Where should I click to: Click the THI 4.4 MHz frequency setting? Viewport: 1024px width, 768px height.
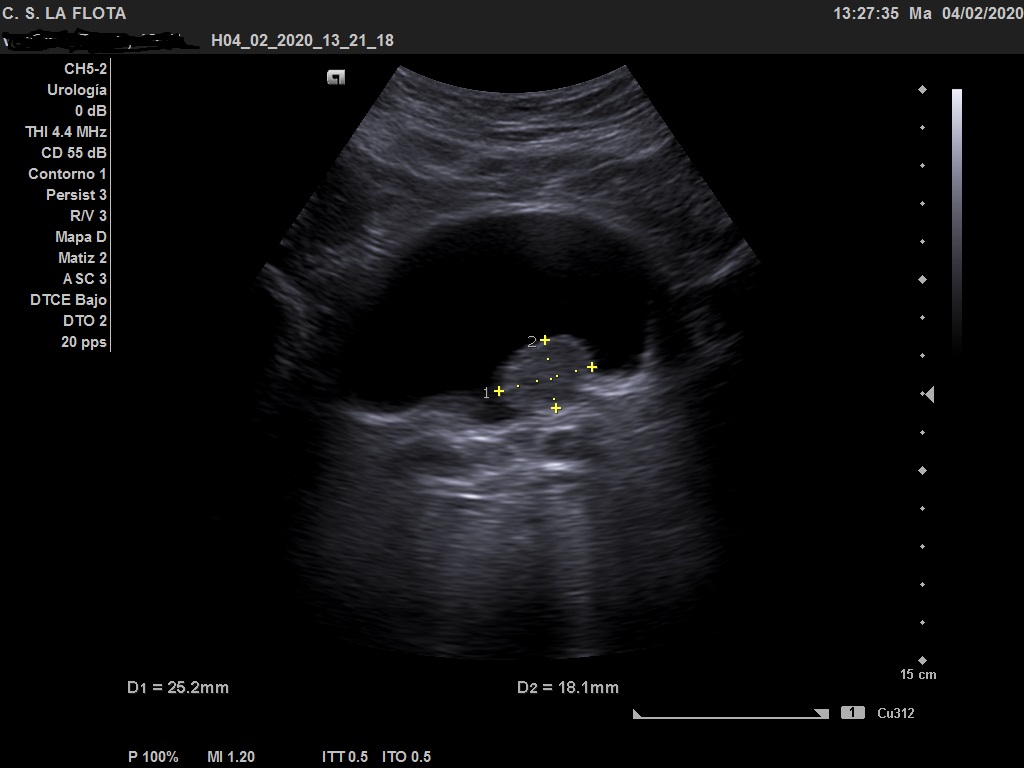click(66, 132)
